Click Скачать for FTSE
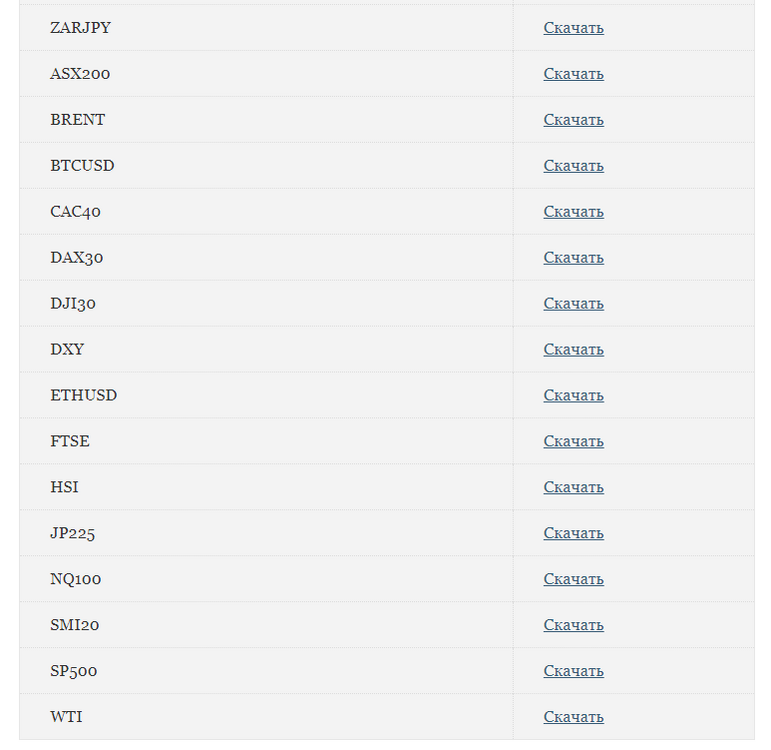Image resolution: width=771 pixels, height=750 pixels. pyautogui.click(x=573, y=441)
